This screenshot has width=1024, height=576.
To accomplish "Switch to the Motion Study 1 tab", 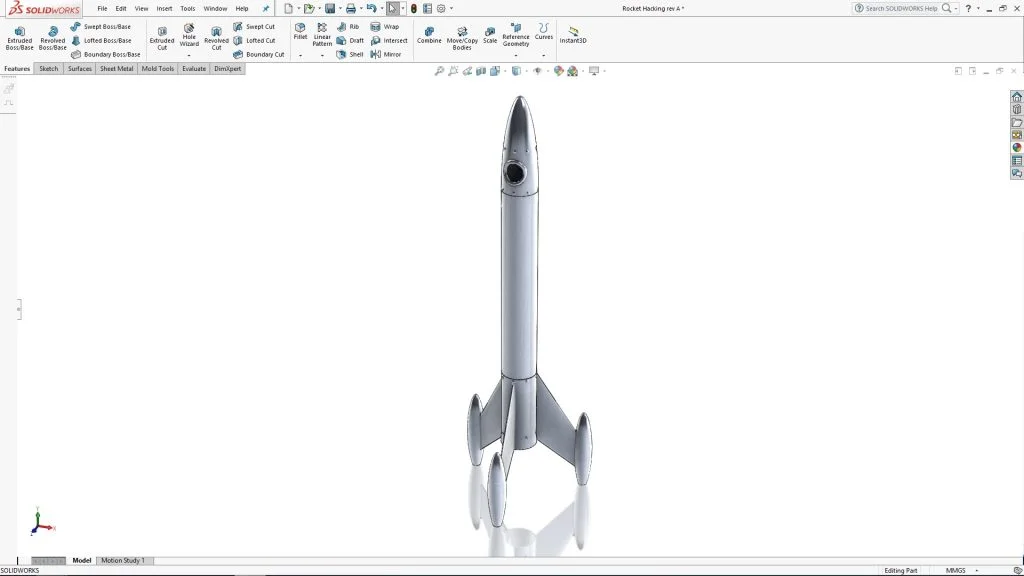I will pyautogui.click(x=122, y=560).
